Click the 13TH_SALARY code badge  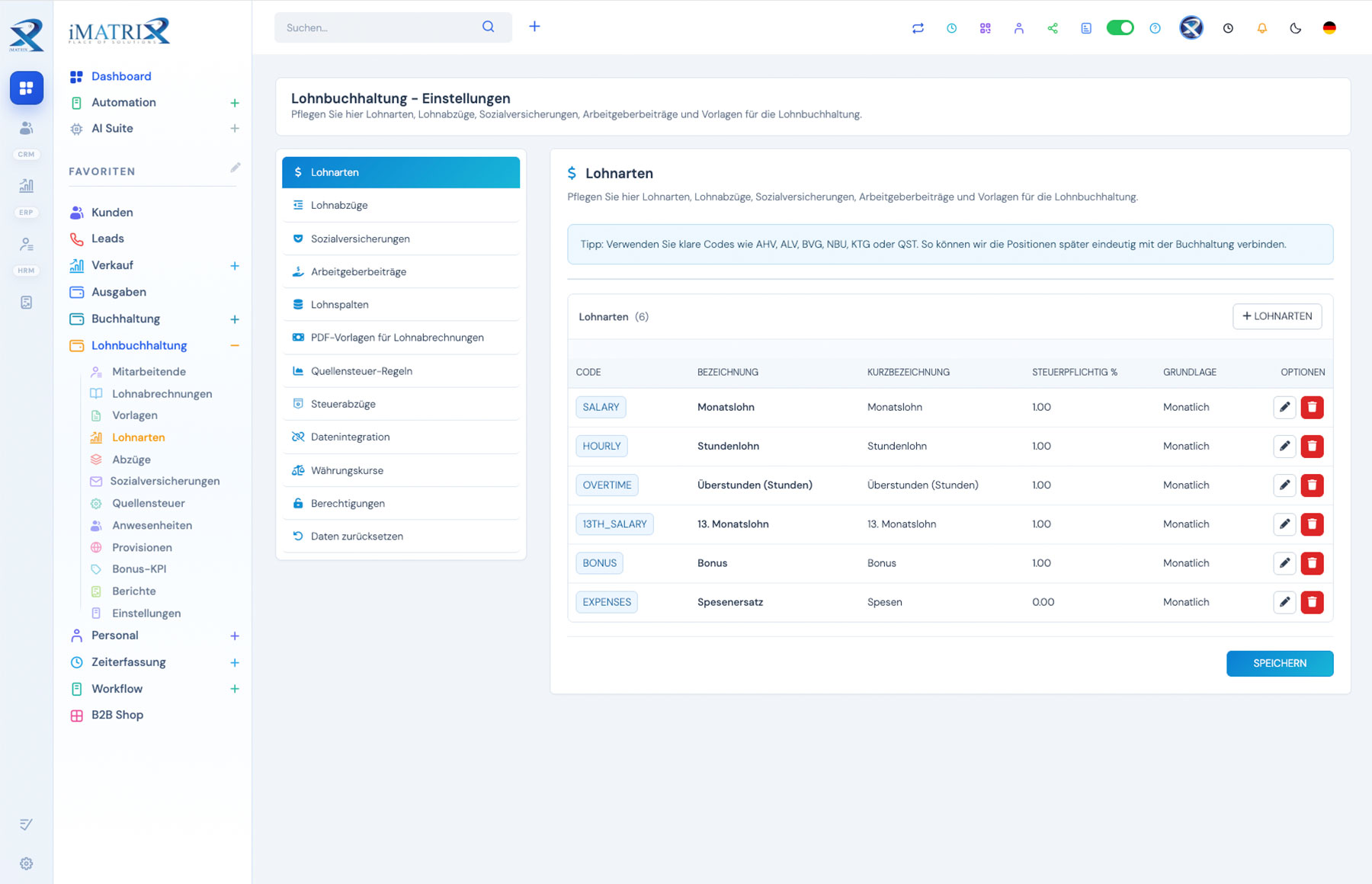614,524
